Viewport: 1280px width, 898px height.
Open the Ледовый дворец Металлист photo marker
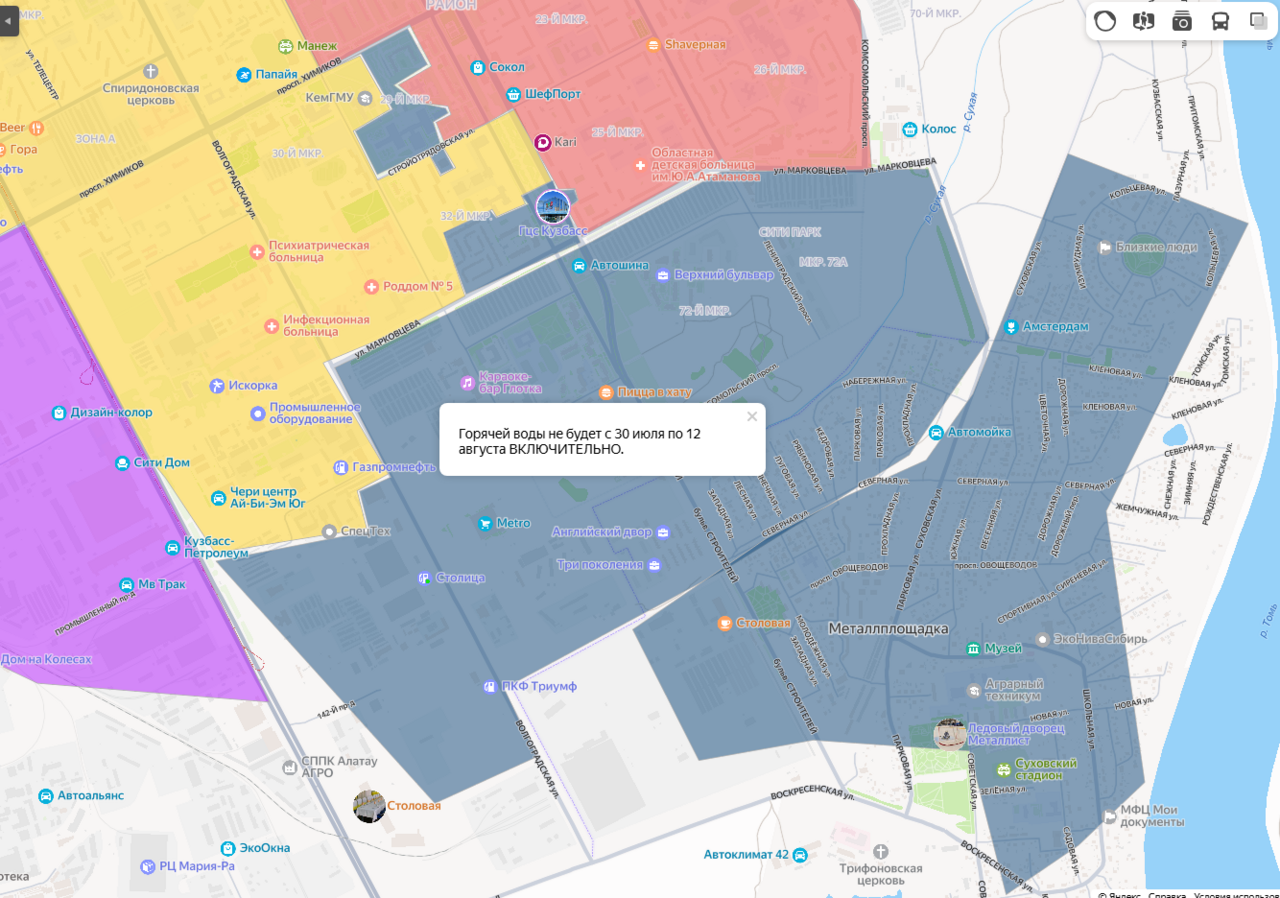949,734
